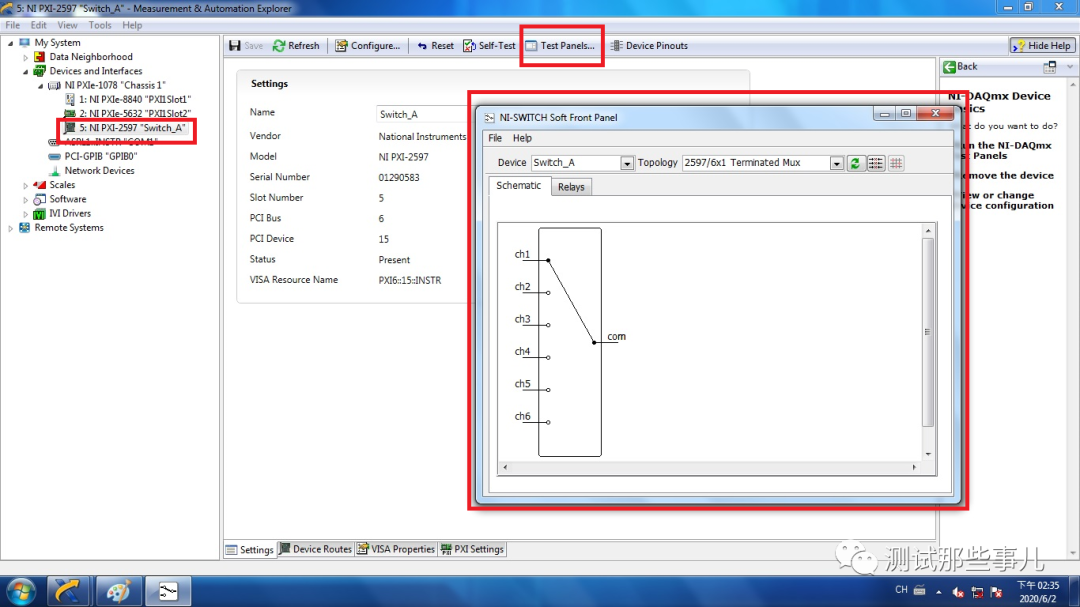Image resolution: width=1080 pixels, height=607 pixels.
Task: Connect ch4 terminal in schematic
Action: point(548,358)
